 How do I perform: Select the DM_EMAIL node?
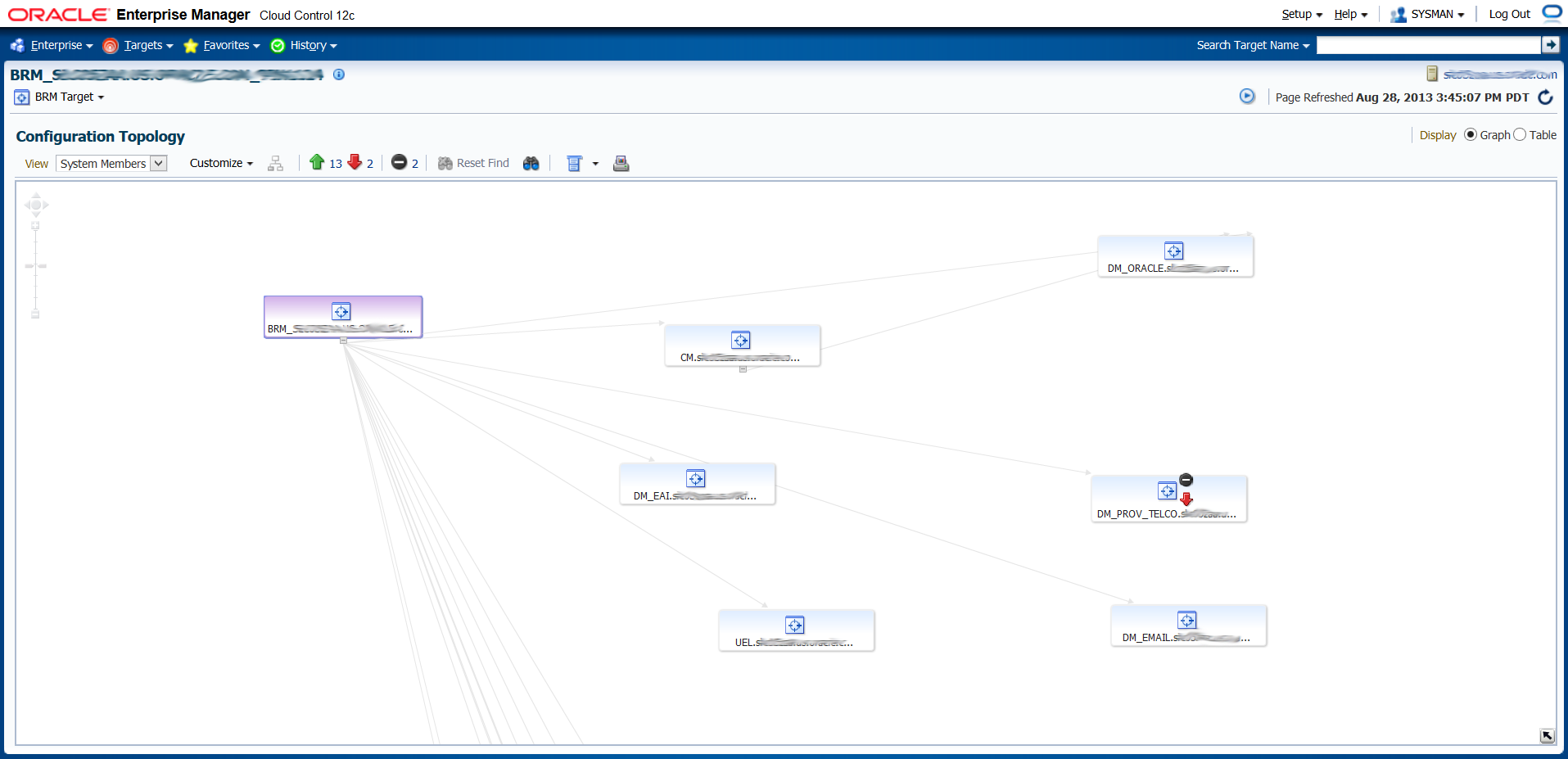click(1188, 626)
